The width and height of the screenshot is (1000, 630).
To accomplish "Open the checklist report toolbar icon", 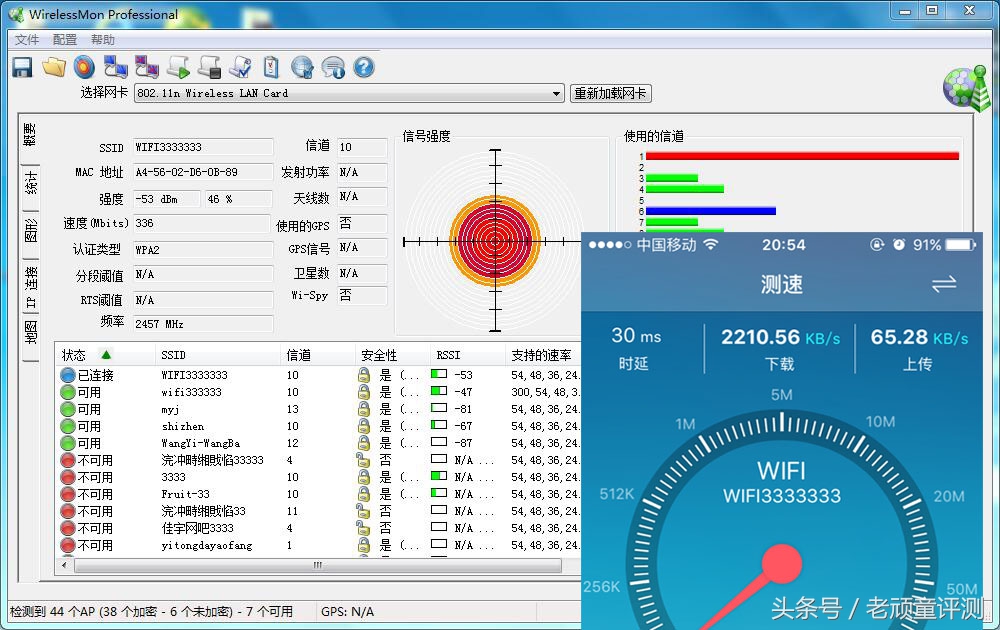I will [240, 66].
